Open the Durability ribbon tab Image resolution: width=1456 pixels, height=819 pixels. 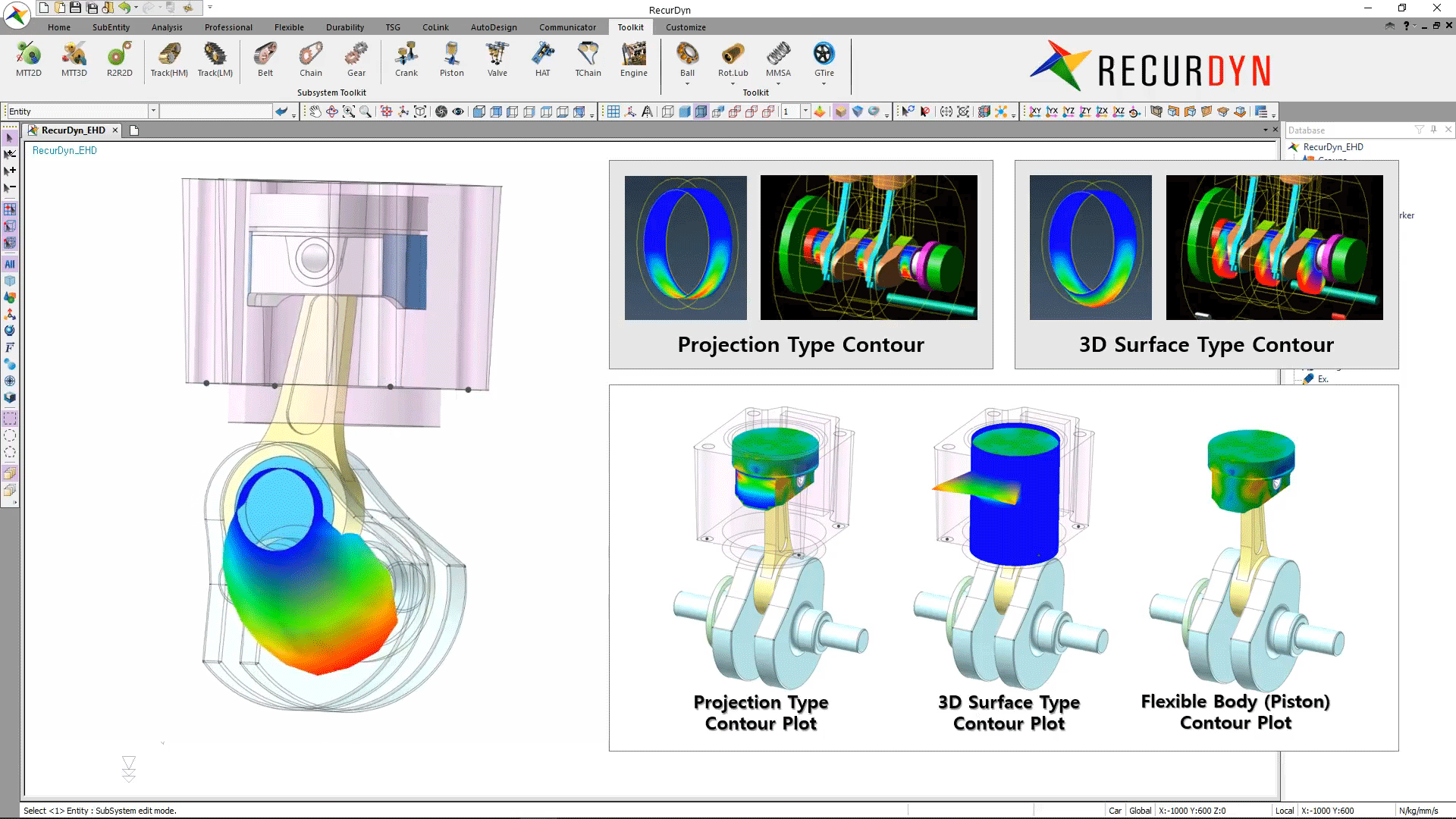tap(345, 27)
